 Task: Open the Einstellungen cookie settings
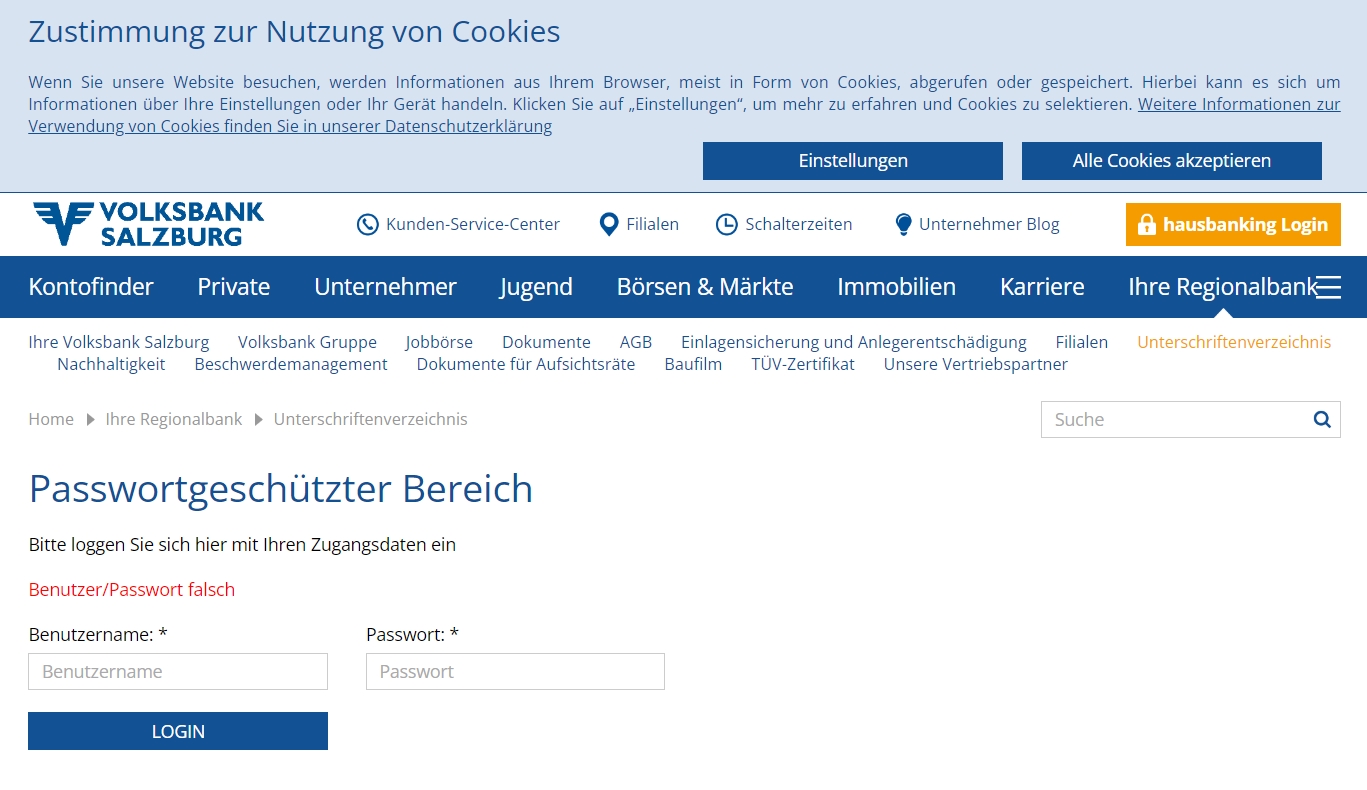click(853, 161)
